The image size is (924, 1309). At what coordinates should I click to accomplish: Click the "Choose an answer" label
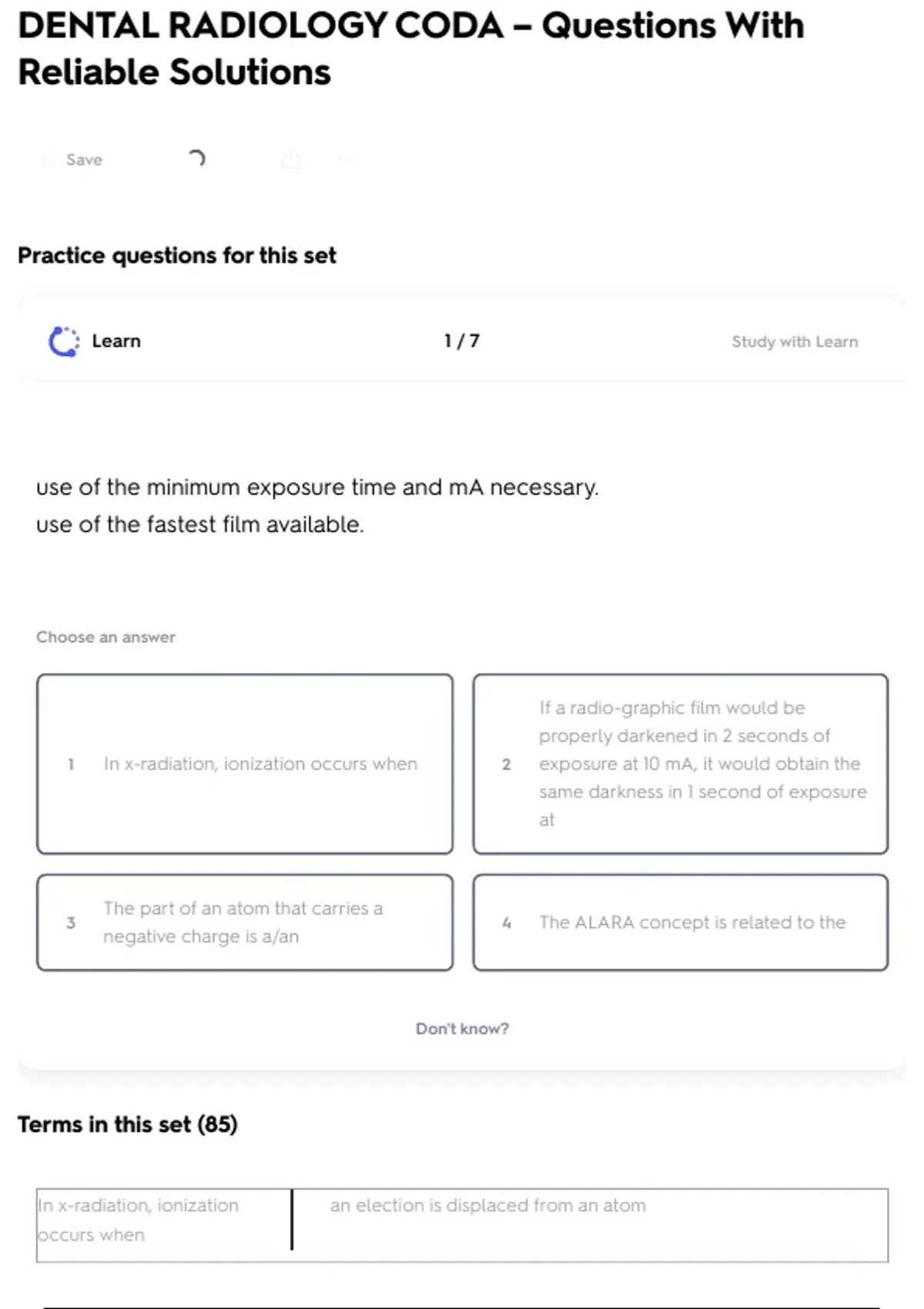(105, 638)
